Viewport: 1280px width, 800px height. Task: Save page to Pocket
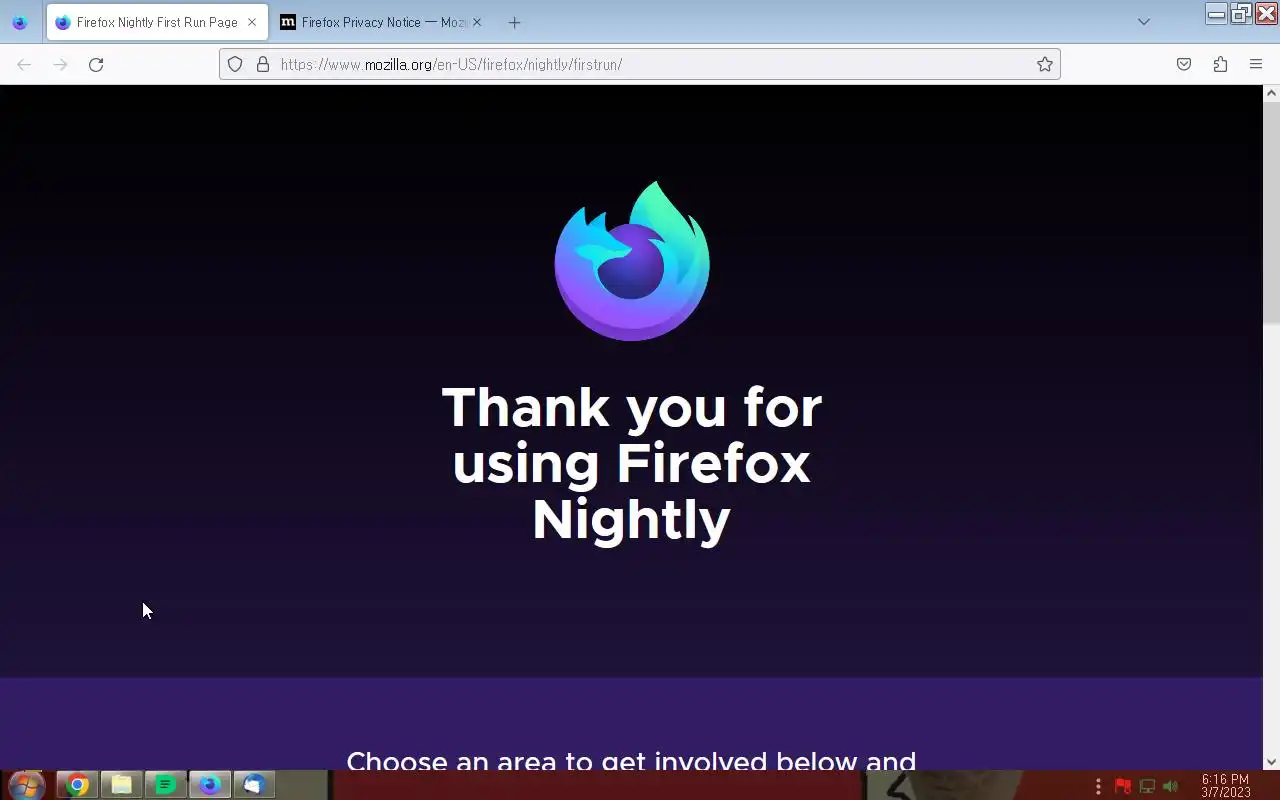[1184, 64]
